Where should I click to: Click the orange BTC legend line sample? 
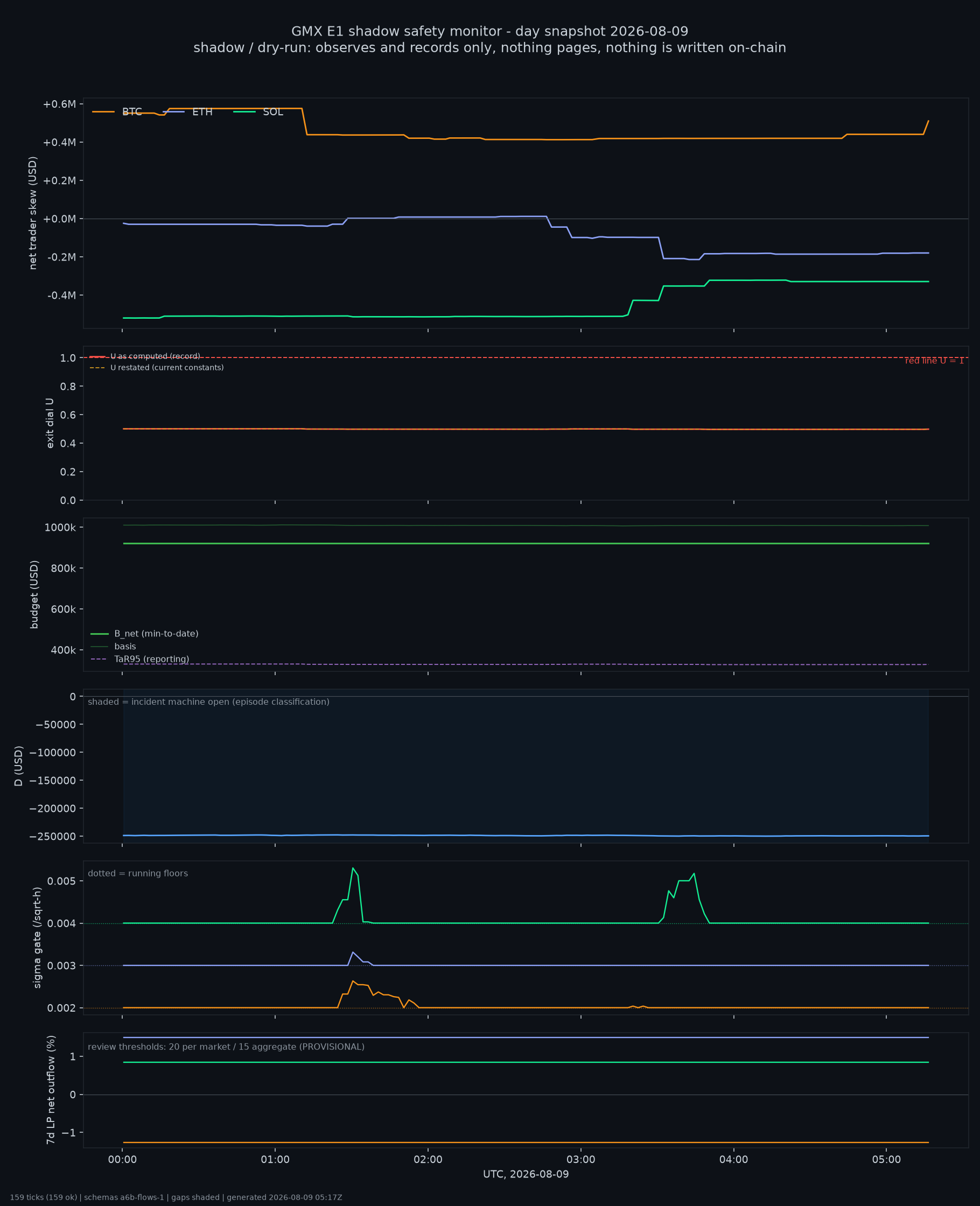(103, 112)
